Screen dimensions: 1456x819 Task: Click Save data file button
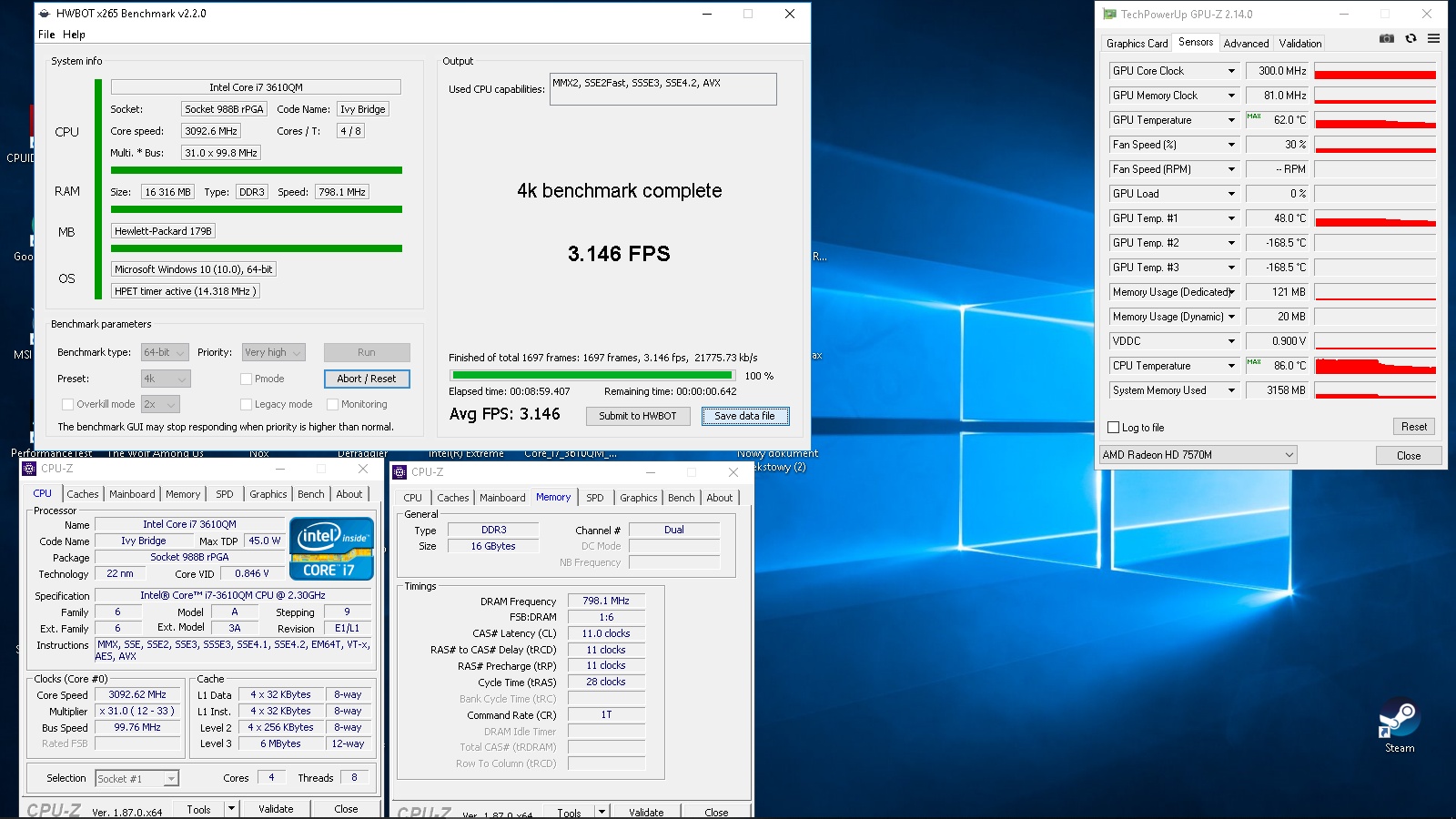[744, 416]
